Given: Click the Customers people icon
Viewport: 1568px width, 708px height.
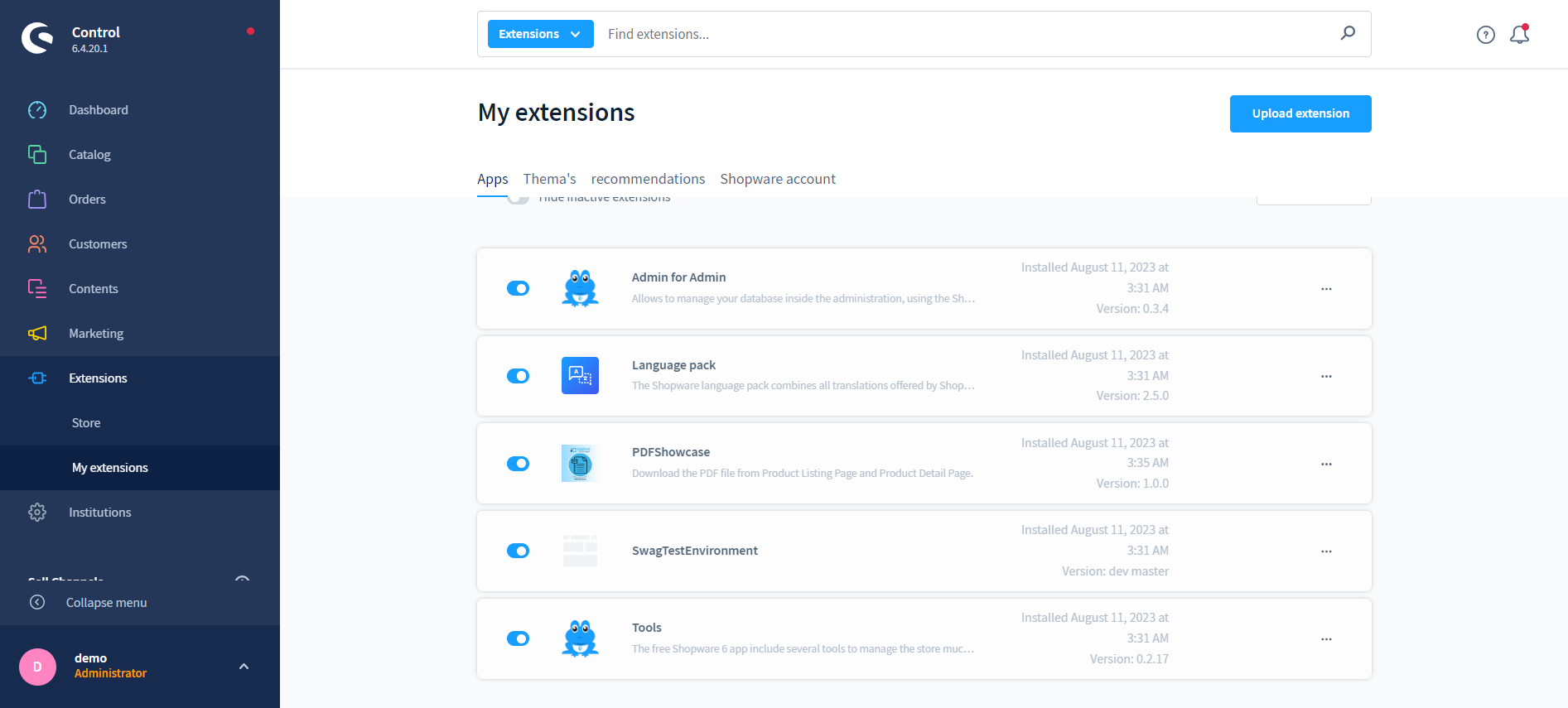Looking at the screenshot, I should 37,244.
